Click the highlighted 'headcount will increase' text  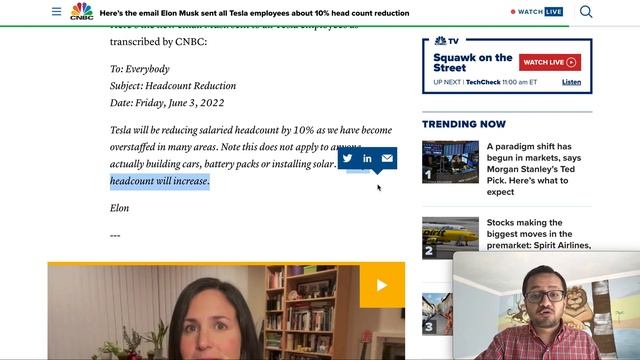click(x=160, y=181)
